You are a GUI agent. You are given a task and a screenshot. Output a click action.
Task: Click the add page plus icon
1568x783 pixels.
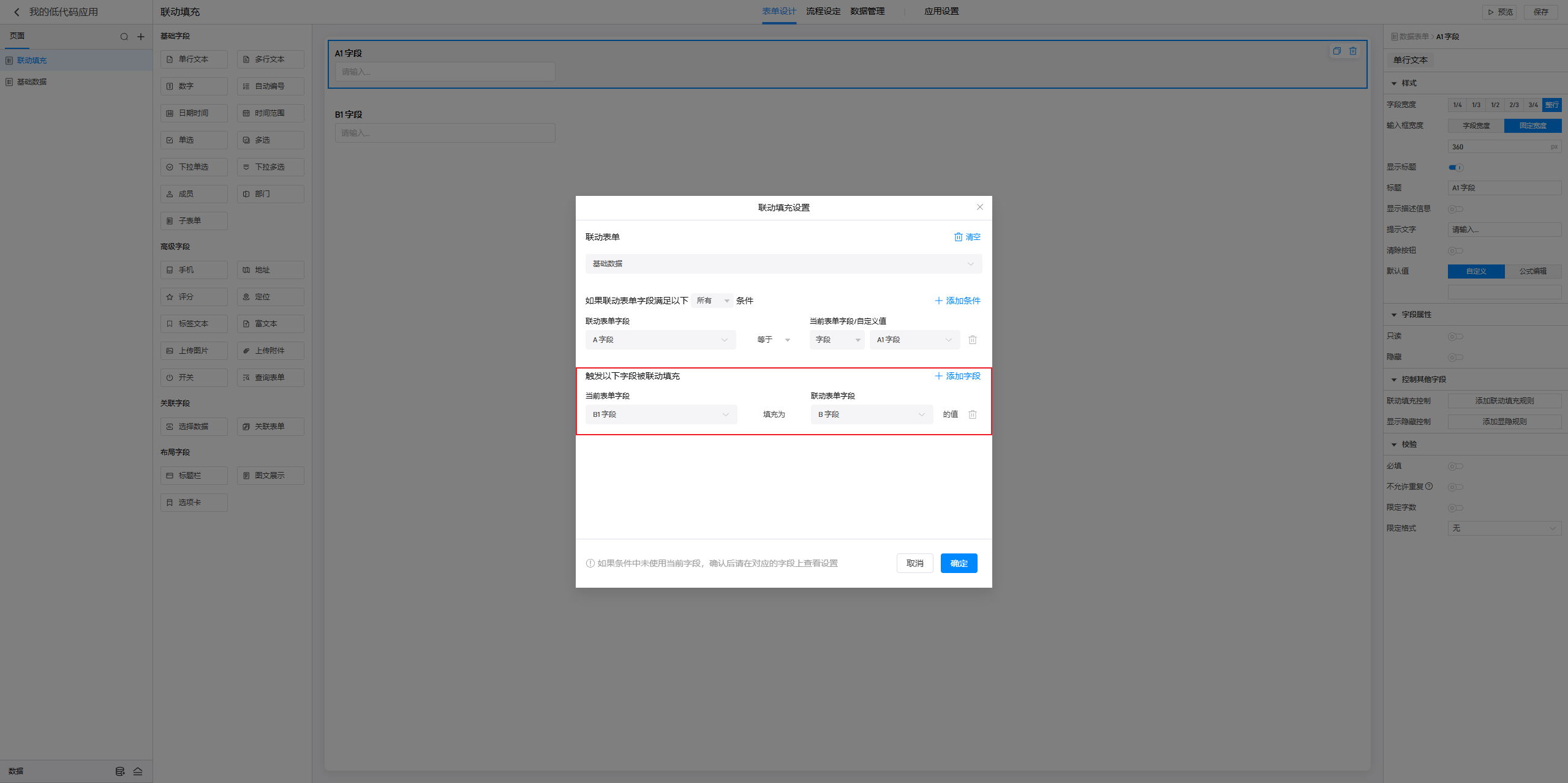(141, 37)
